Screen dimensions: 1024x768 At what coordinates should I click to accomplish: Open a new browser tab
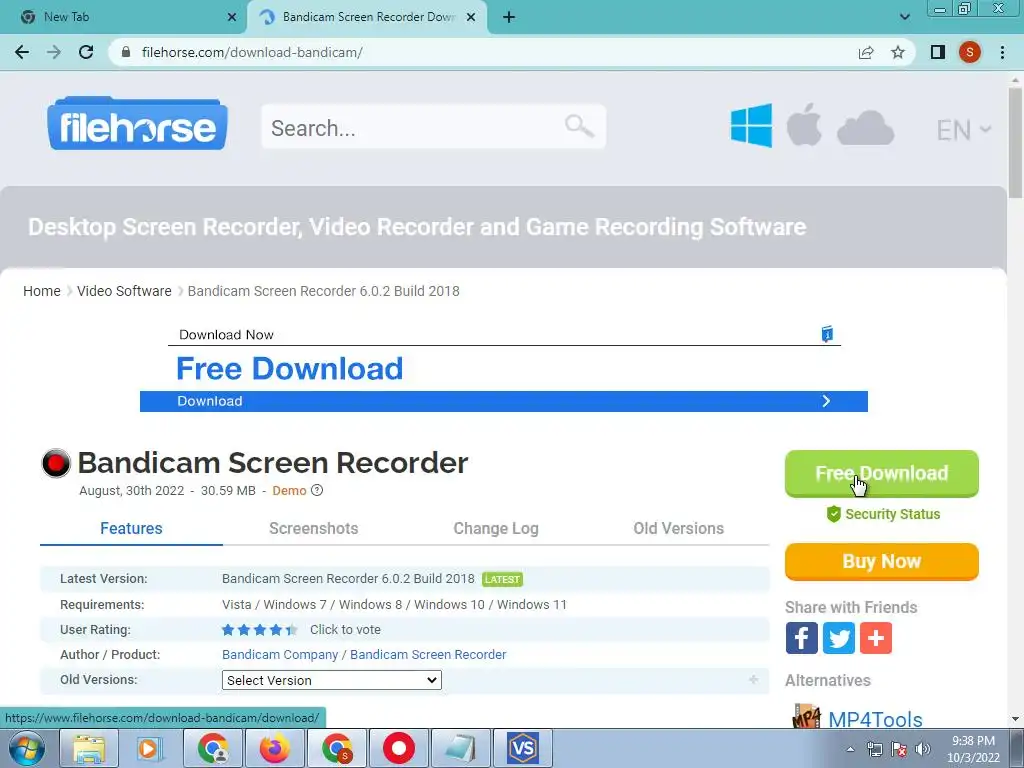[x=509, y=17]
